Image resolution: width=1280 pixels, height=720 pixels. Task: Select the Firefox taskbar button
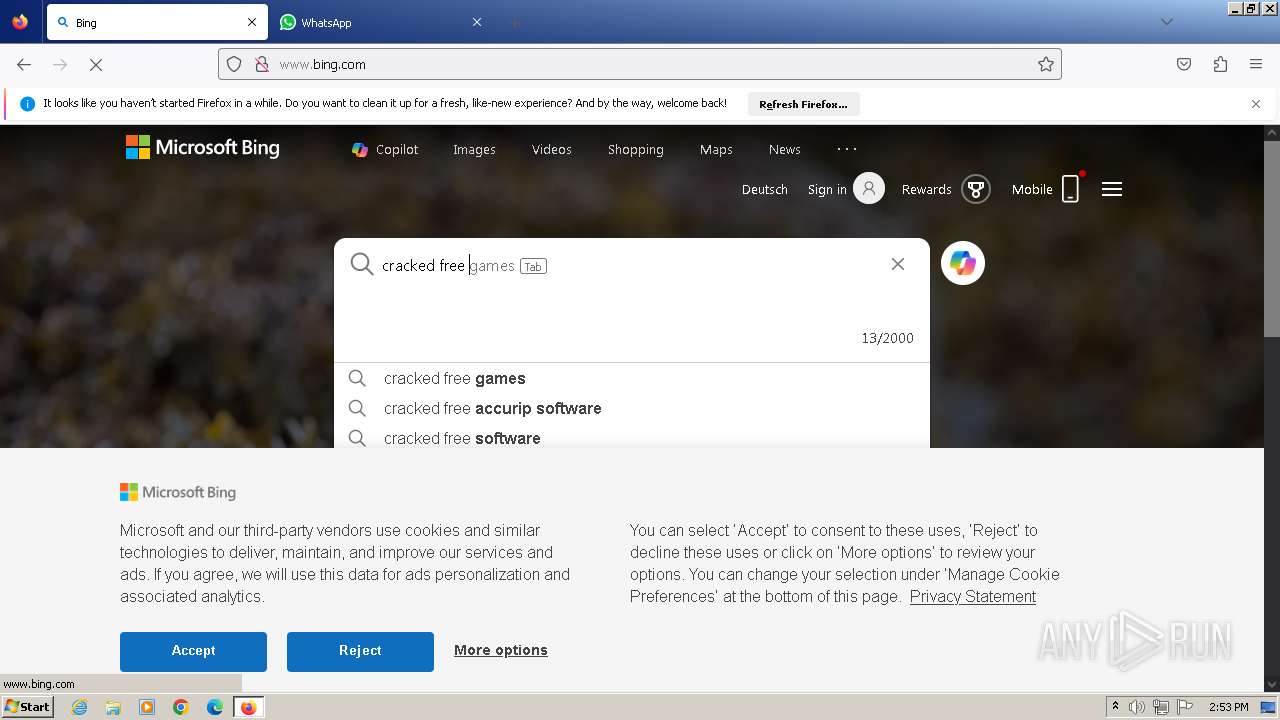pyautogui.click(x=248, y=707)
